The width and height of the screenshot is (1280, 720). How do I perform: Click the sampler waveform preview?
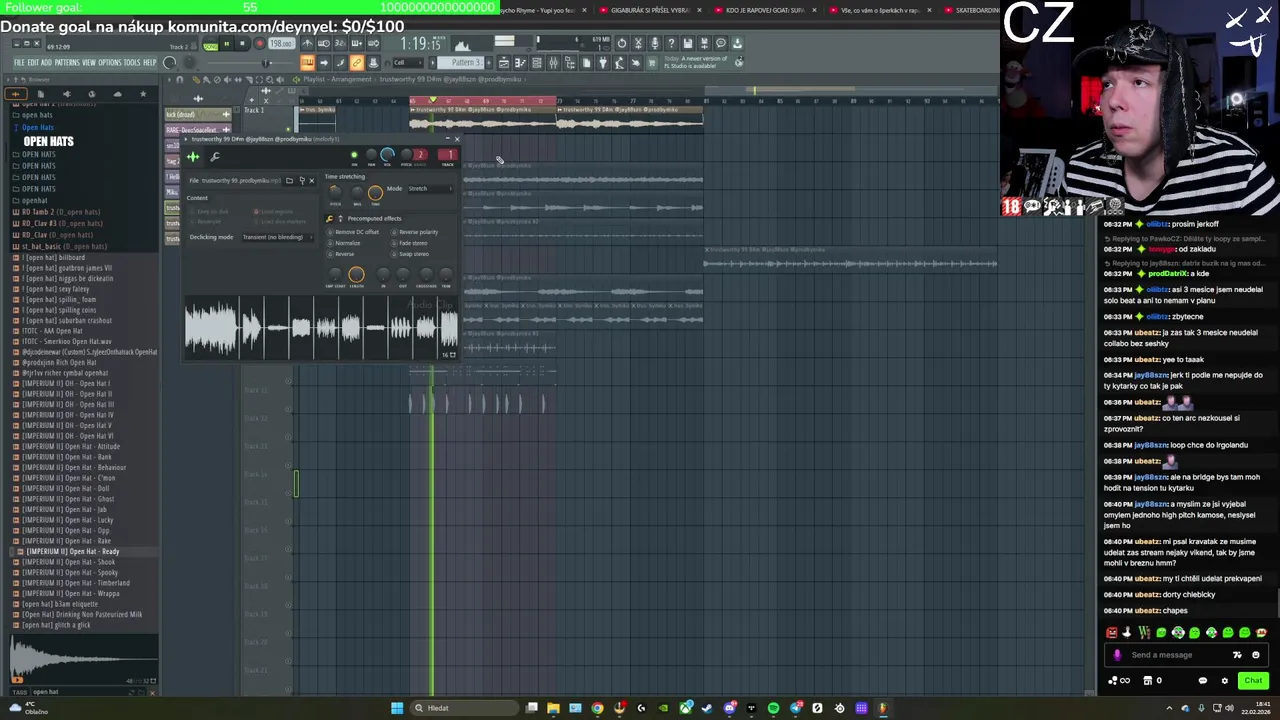(x=321, y=327)
